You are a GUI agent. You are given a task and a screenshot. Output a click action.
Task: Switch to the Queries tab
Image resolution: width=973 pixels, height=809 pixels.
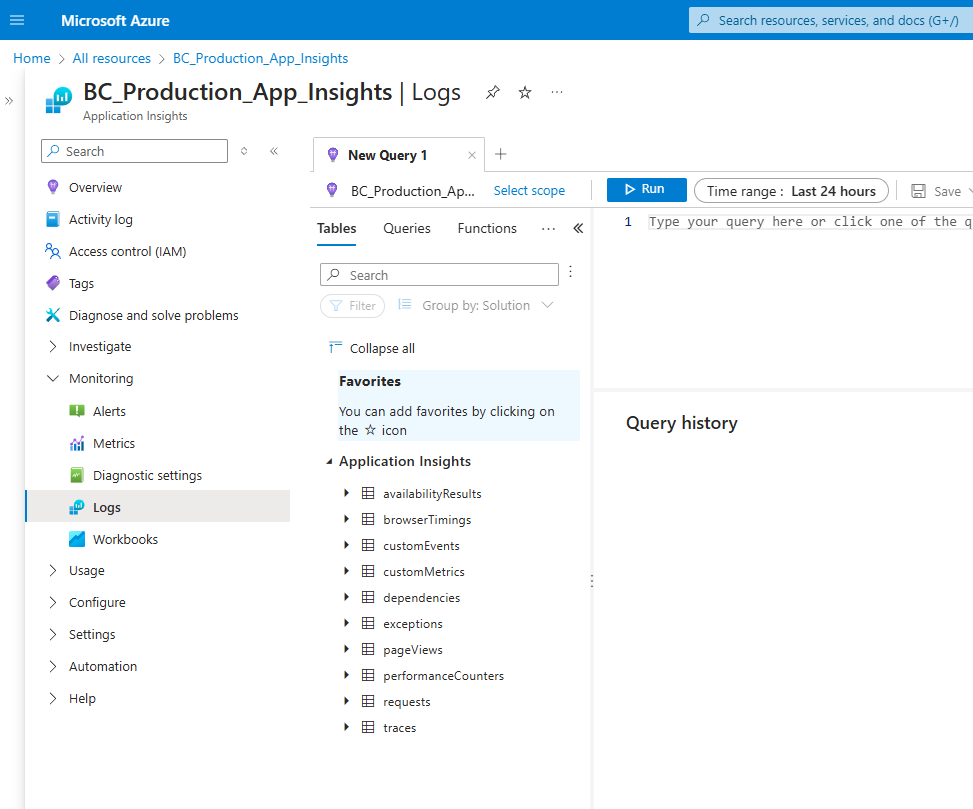tap(406, 228)
